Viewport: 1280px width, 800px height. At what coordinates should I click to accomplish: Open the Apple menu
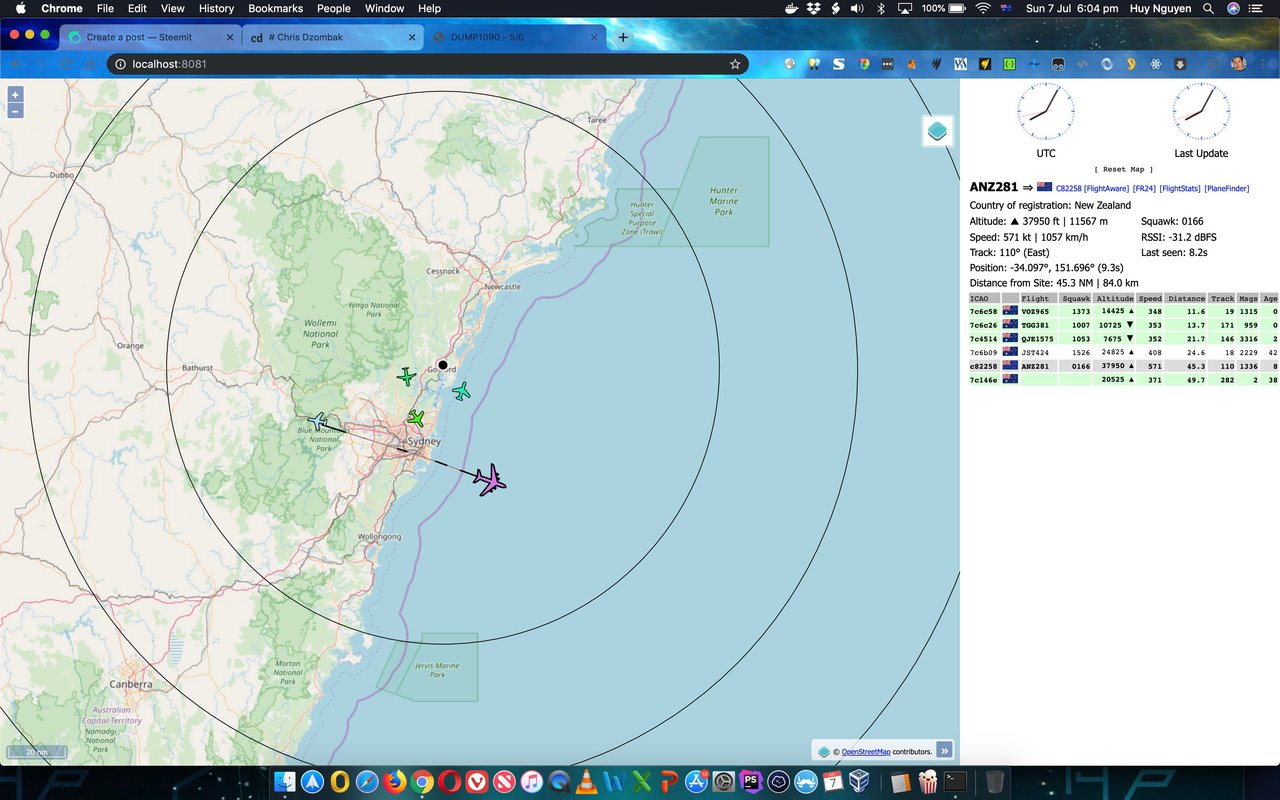(x=20, y=8)
